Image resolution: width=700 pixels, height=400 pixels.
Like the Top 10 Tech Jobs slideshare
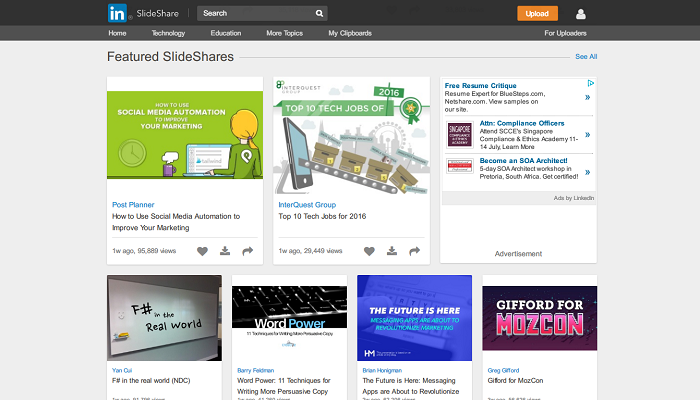tap(369, 251)
